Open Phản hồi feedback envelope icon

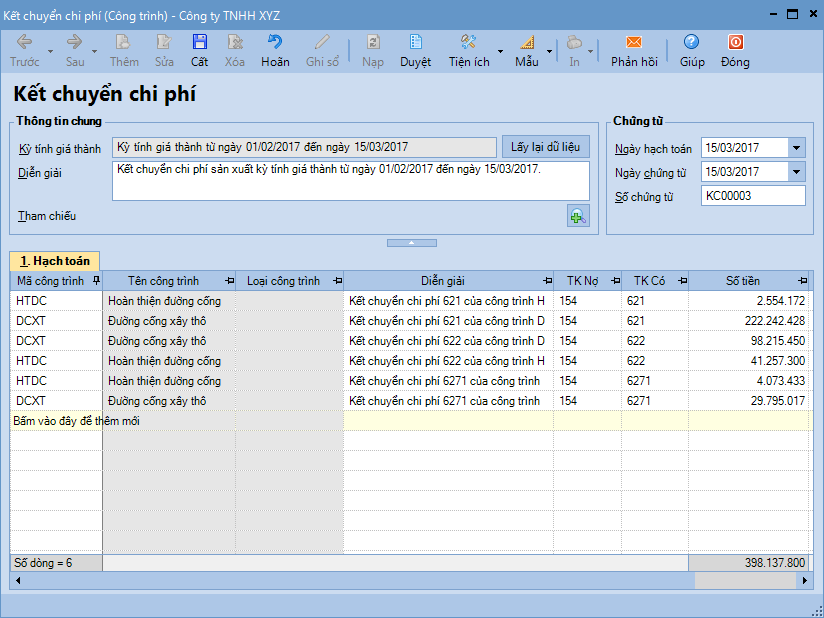634,42
